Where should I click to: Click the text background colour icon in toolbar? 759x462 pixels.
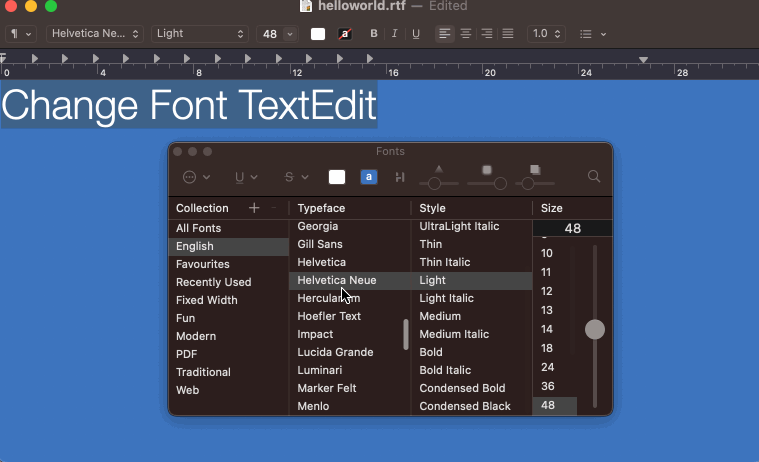(345, 34)
